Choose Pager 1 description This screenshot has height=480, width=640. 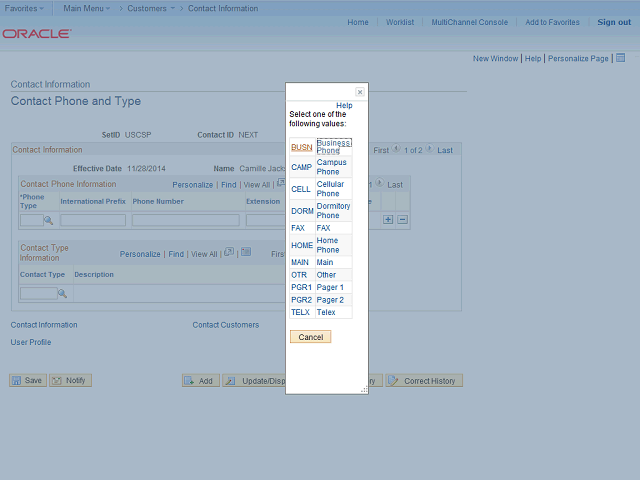[330, 287]
